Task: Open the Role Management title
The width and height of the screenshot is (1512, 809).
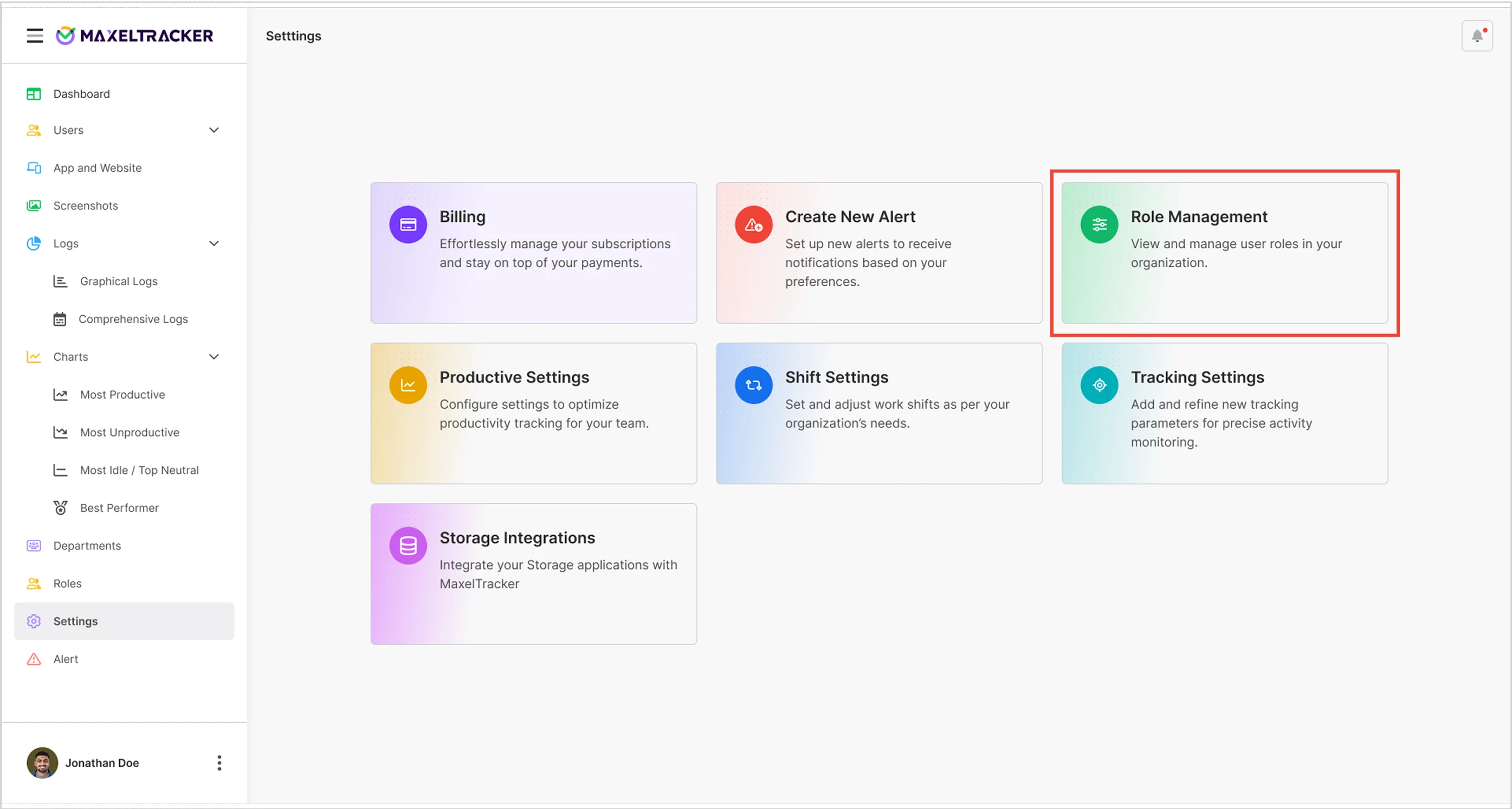Action: click(x=1199, y=217)
